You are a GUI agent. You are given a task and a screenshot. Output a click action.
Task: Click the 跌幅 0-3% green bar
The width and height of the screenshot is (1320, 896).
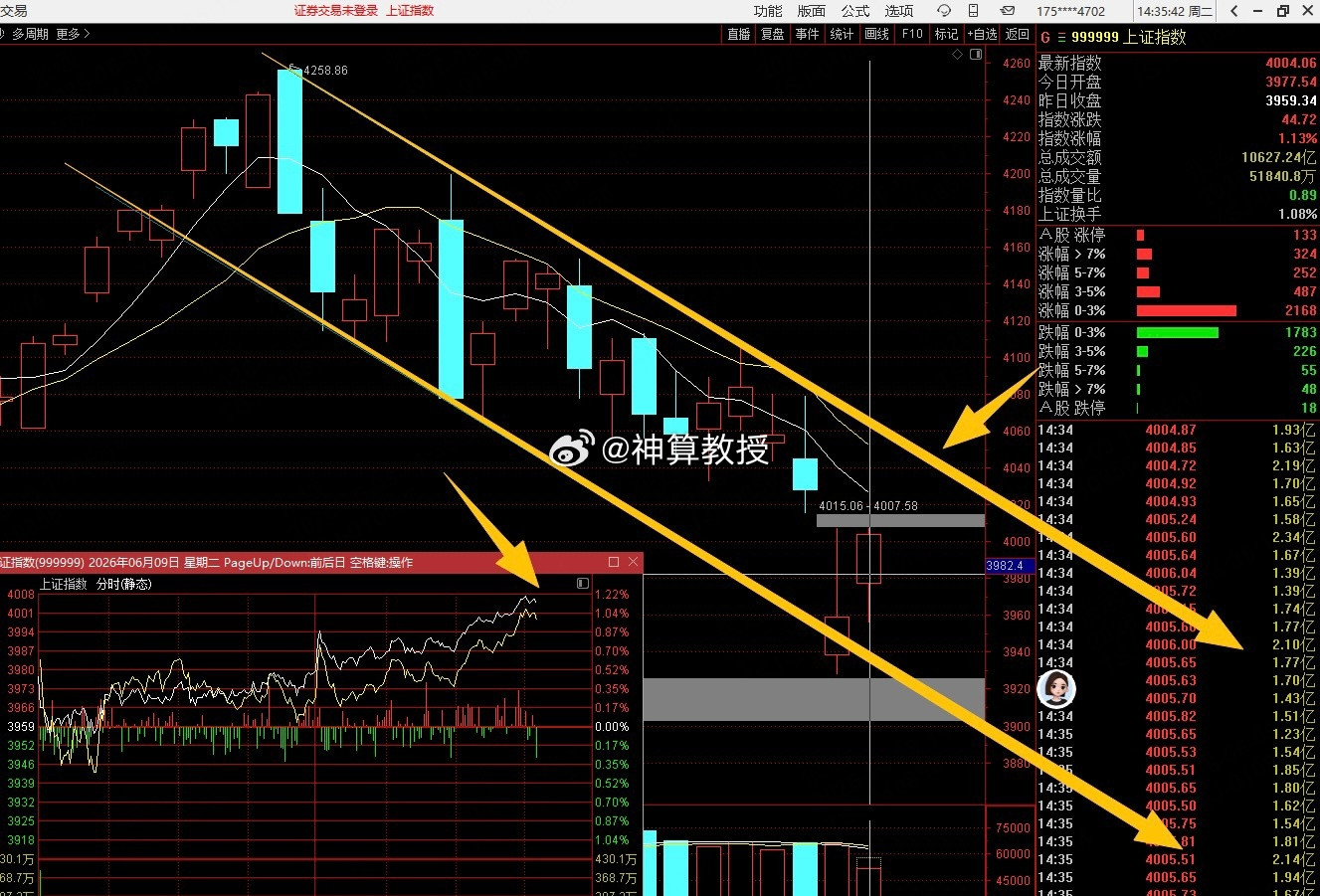pos(1177,332)
